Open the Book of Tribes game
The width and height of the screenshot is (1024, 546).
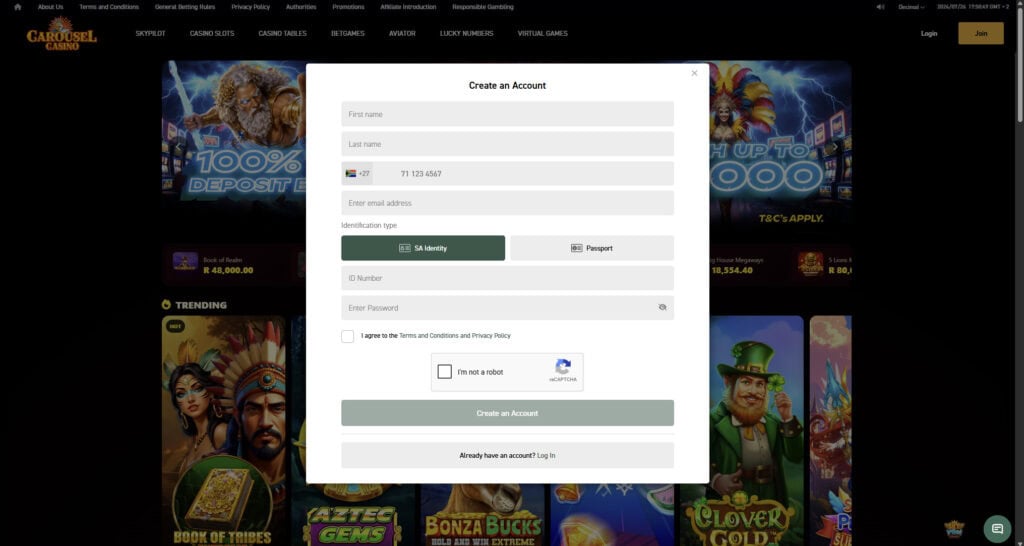click(x=223, y=431)
